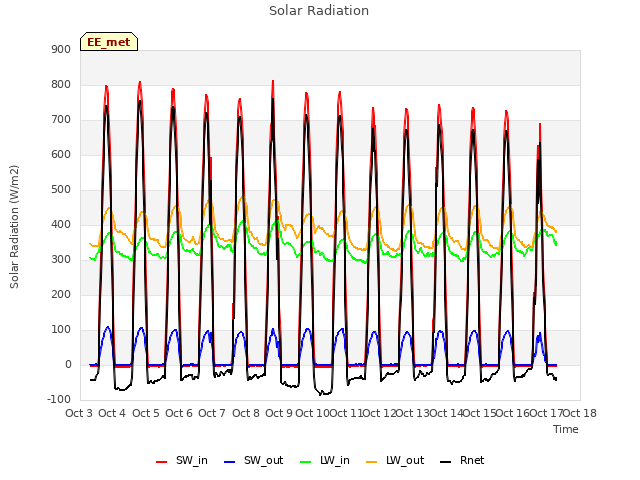The height and width of the screenshot is (480, 640).
Task: Click the 900 y-axis tick label
Action: (x=61, y=49)
